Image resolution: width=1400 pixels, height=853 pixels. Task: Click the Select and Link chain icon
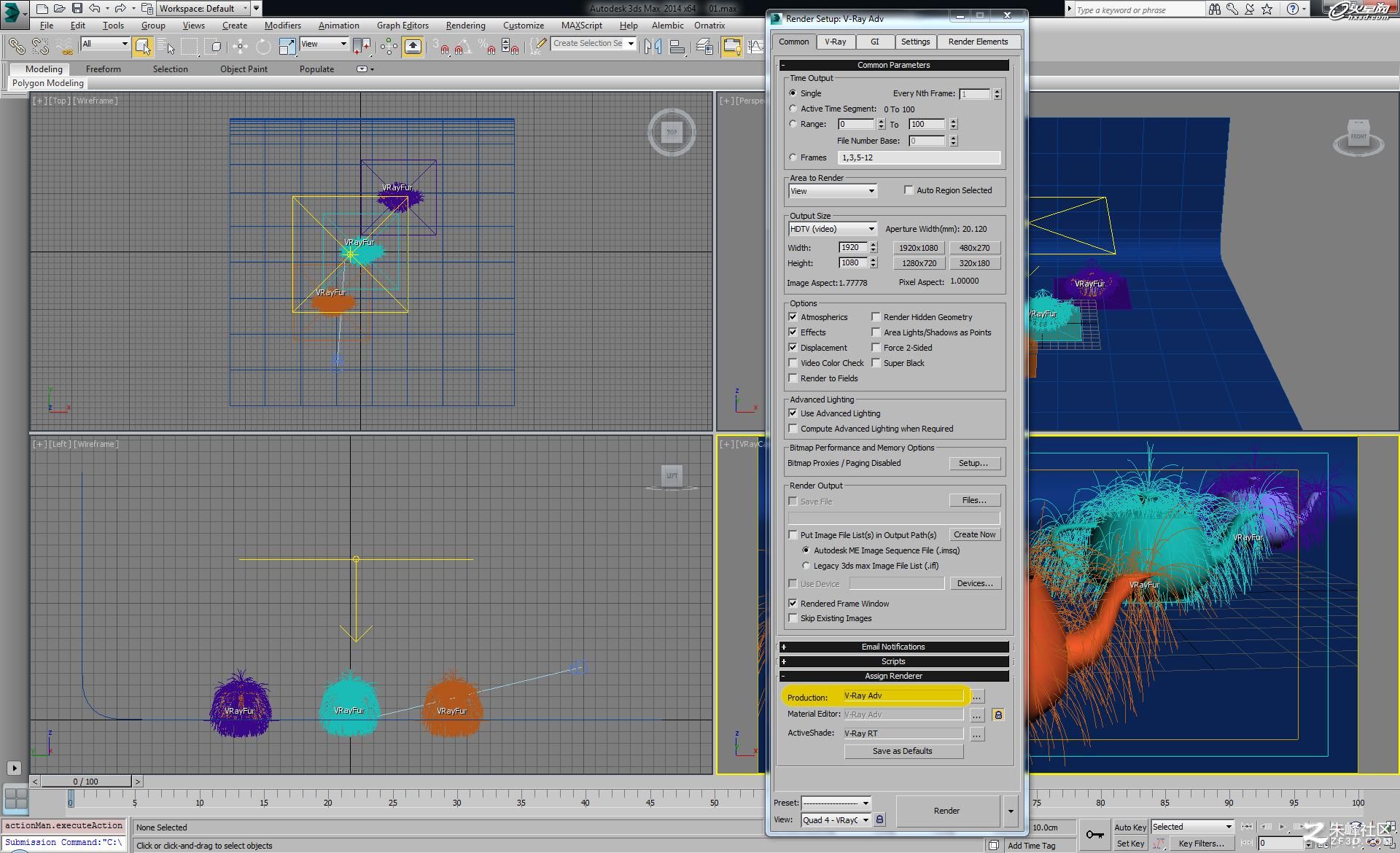17,47
